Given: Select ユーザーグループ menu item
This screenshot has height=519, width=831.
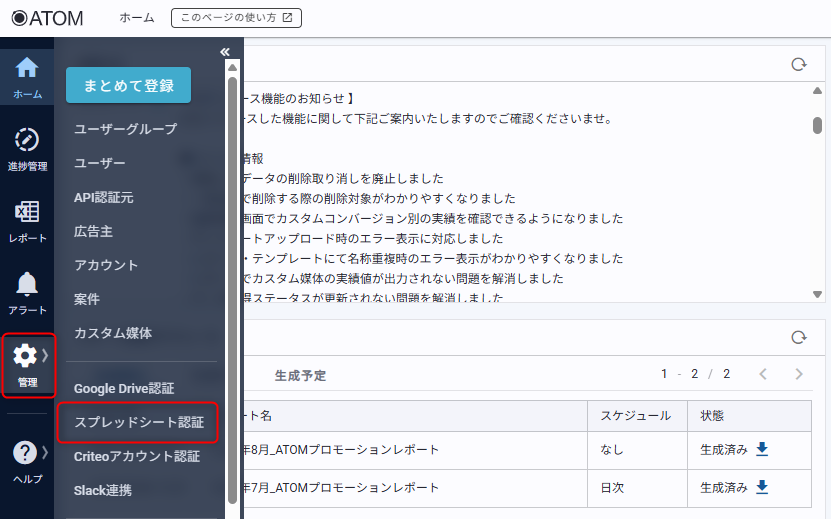Looking at the screenshot, I should coord(125,129).
